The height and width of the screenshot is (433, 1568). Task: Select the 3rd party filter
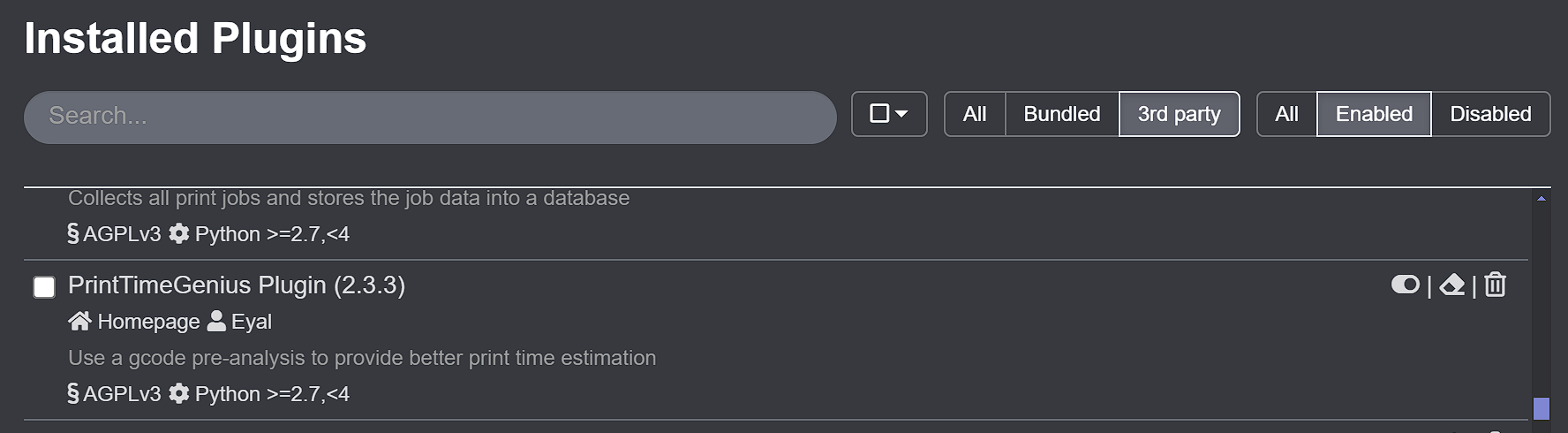pos(1180,114)
